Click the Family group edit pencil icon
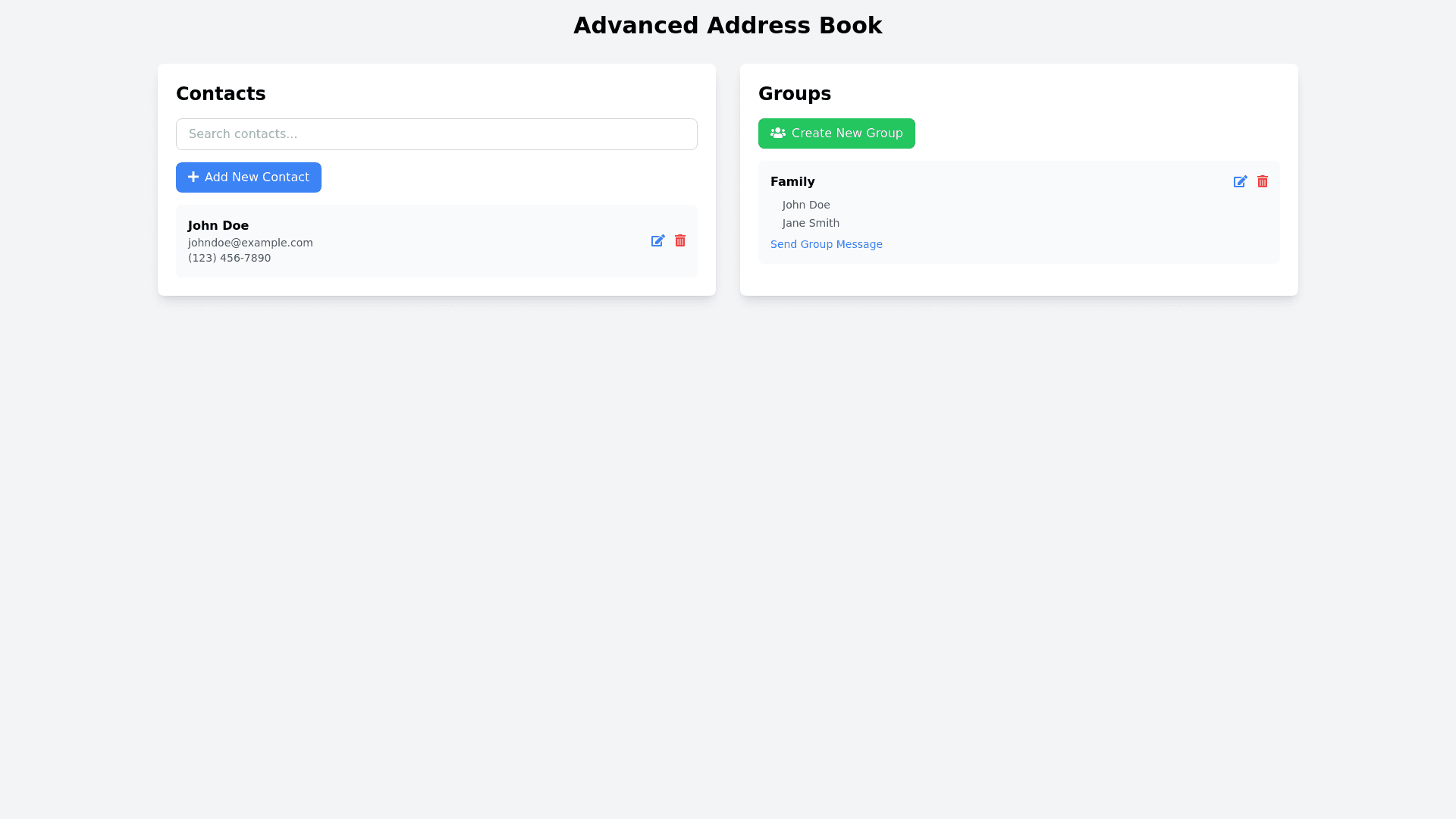The image size is (1456, 819). (x=1240, y=181)
